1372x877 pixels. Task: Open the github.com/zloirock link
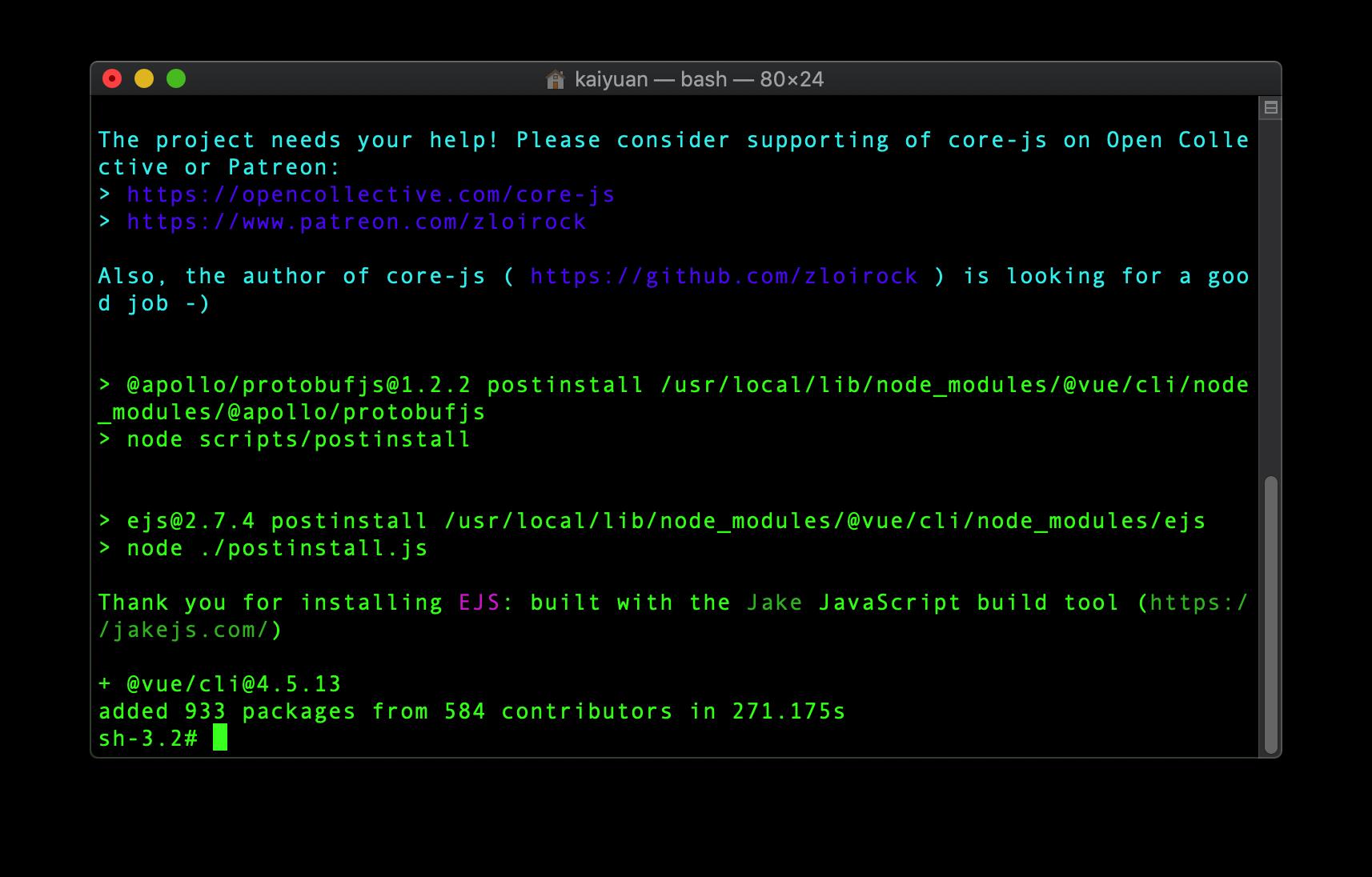click(x=724, y=276)
